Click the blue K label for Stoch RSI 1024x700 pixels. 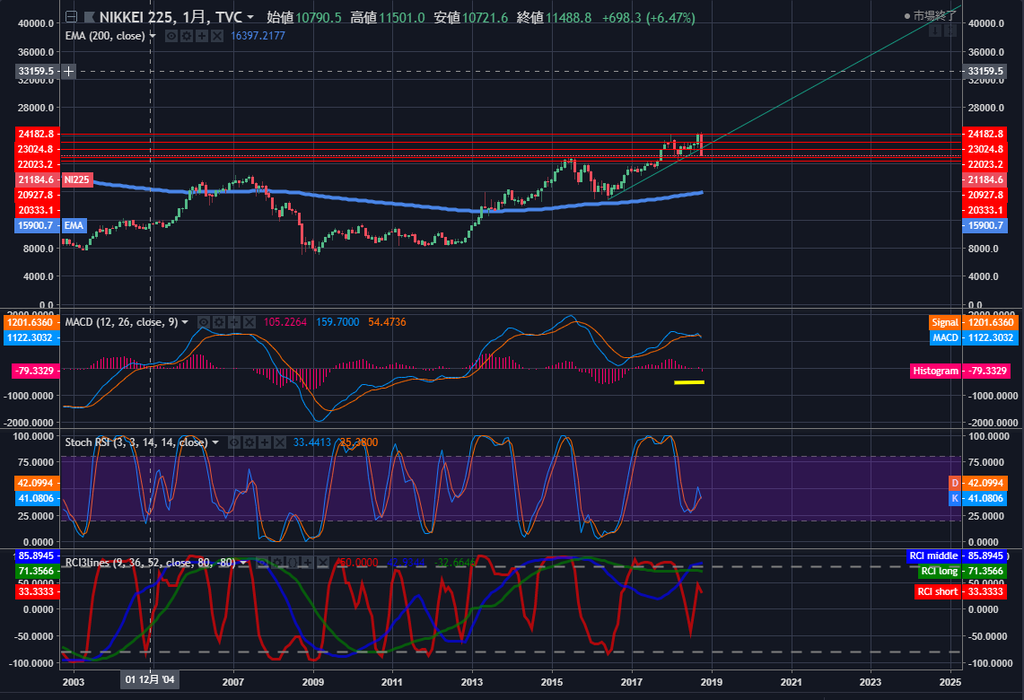click(x=955, y=498)
